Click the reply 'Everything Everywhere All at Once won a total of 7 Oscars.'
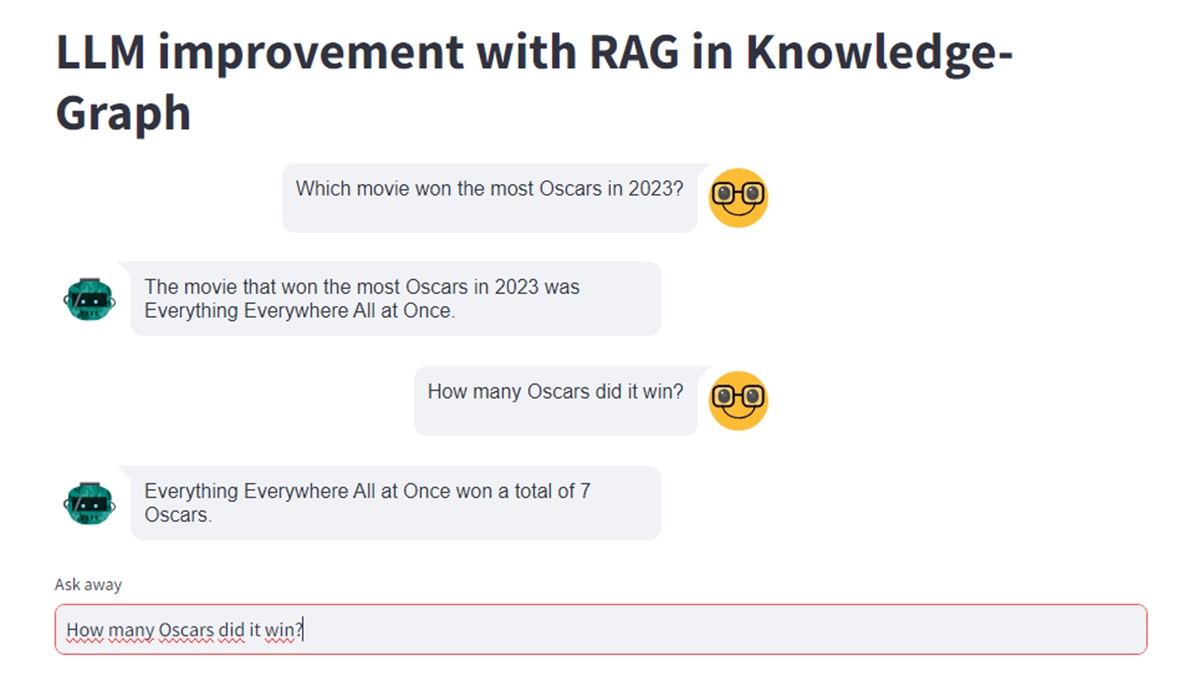 click(x=396, y=502)
